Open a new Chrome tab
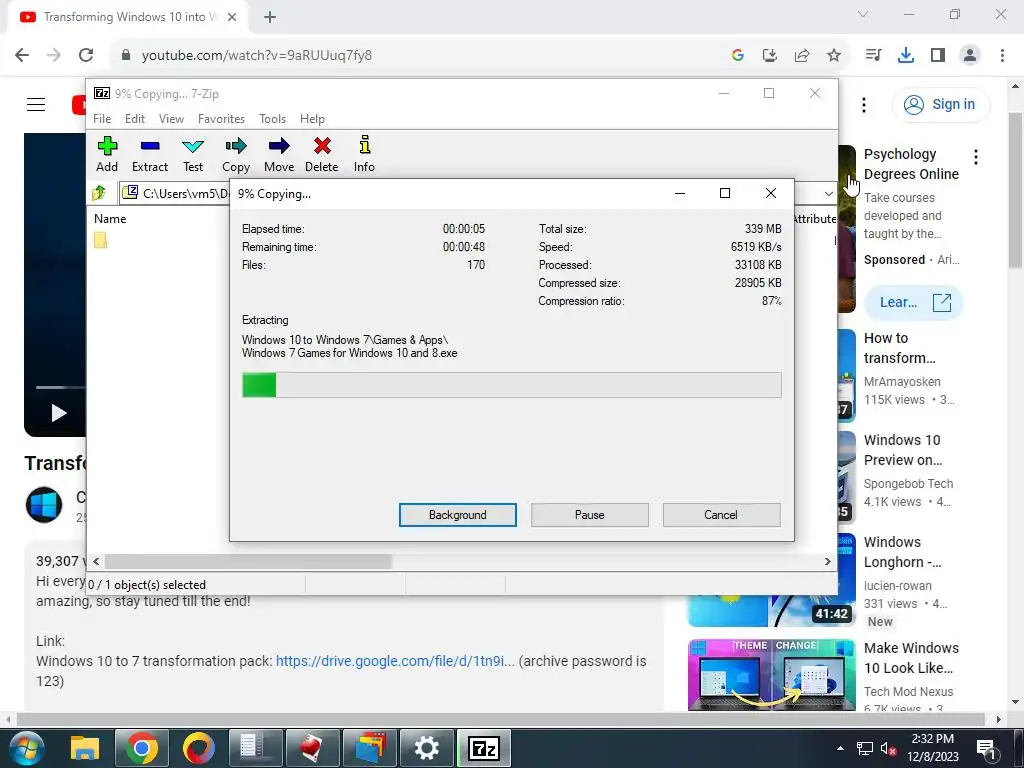1024x768 pixels. [x=270, y=17]
